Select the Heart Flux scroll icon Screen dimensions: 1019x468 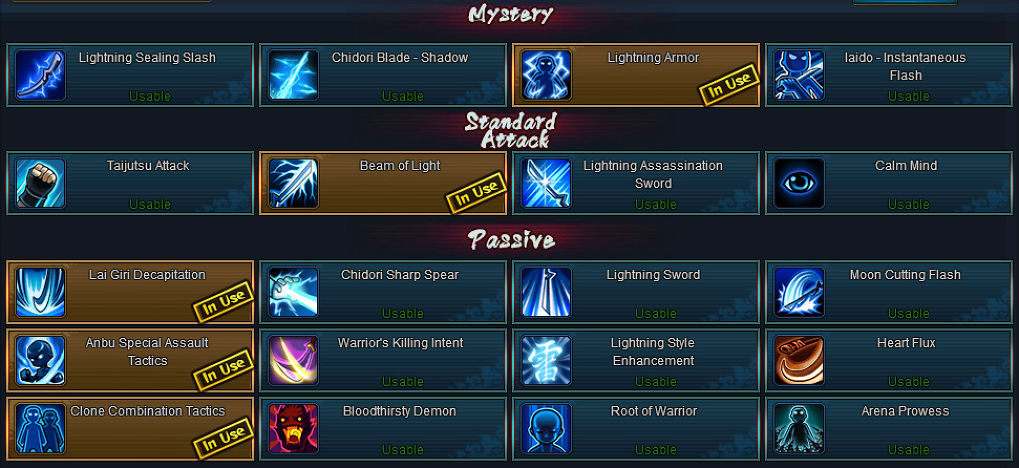click(799, 360)
